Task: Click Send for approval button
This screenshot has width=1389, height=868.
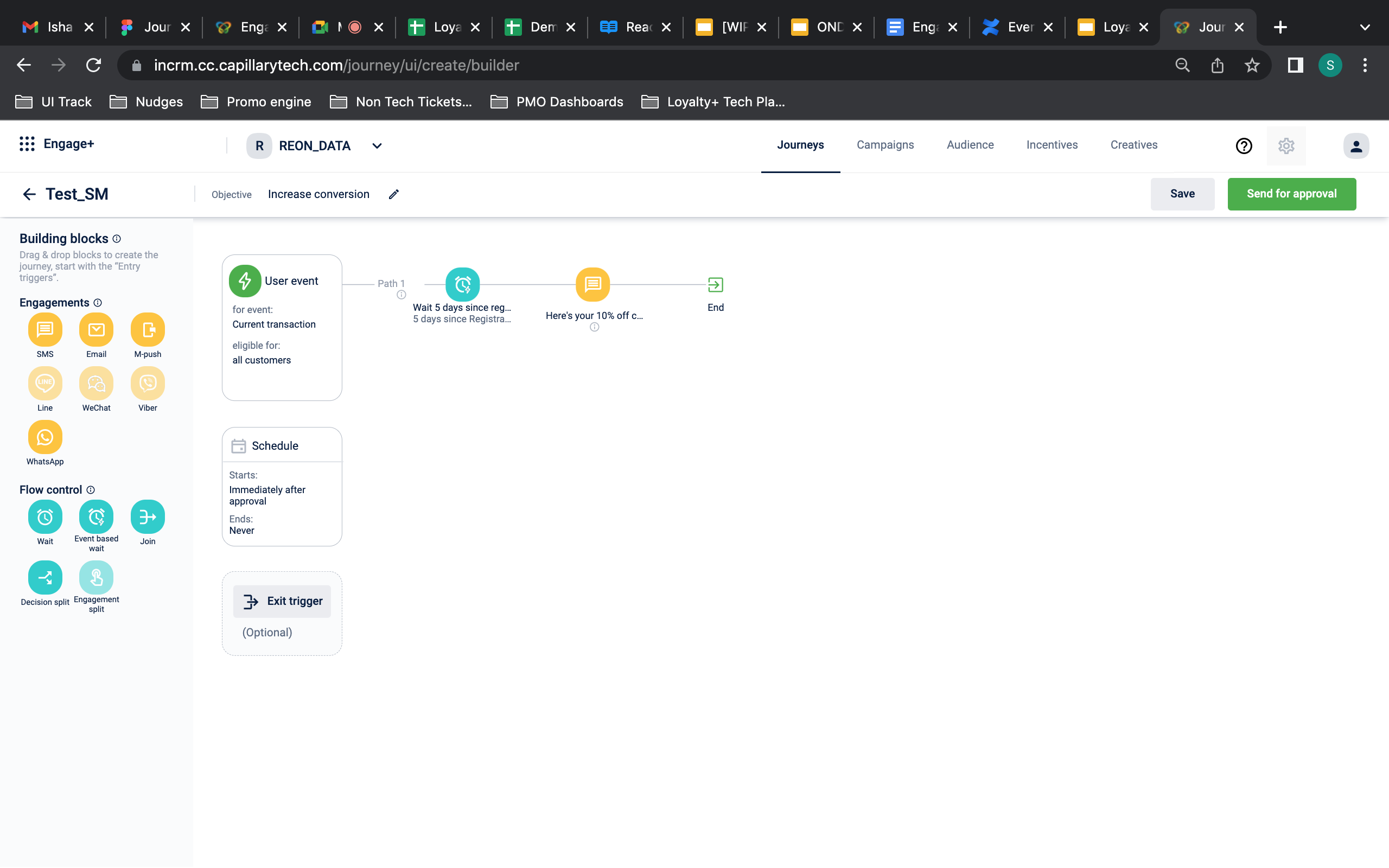Action: [1292, 194]
